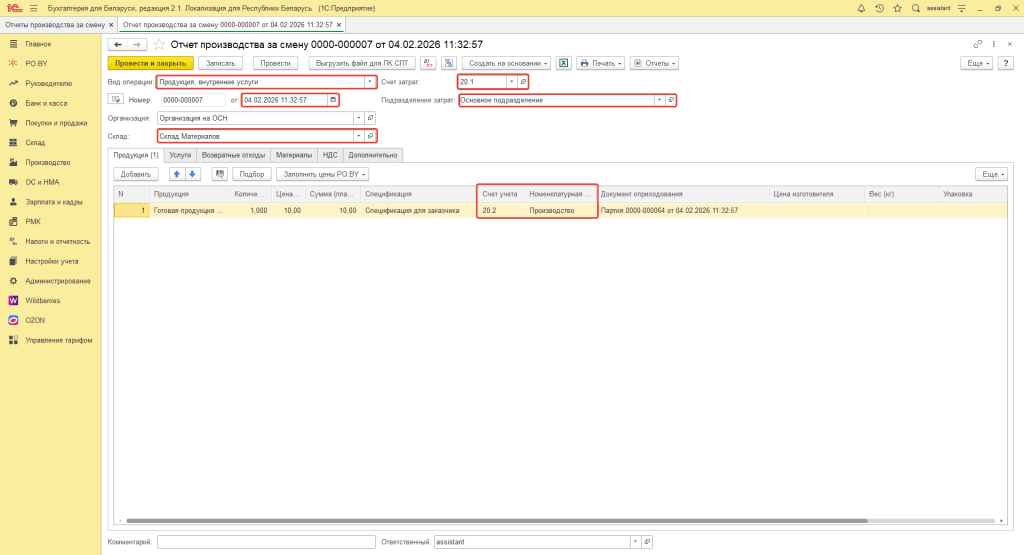1024x555 pixels.
Task: Click the document status icon beside Номер
Action: [x=116, y=99]
